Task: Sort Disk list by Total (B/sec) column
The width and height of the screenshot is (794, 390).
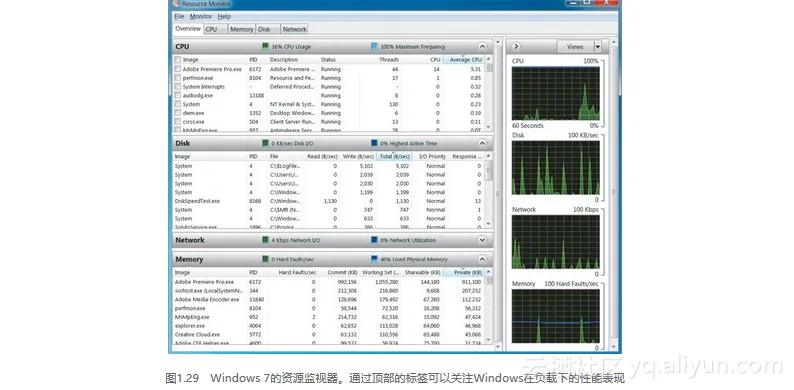Action: (394, 157)
